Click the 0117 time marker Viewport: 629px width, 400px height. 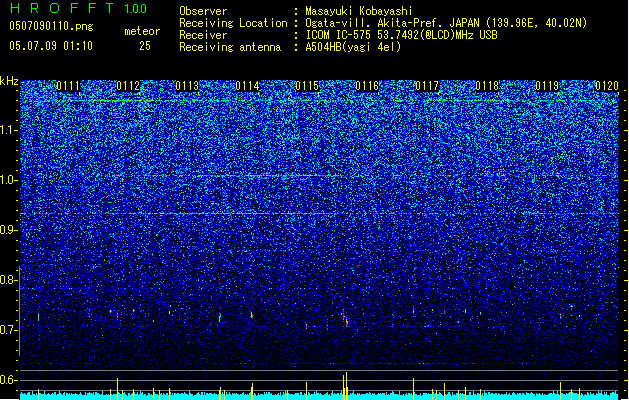coord(427,86)
